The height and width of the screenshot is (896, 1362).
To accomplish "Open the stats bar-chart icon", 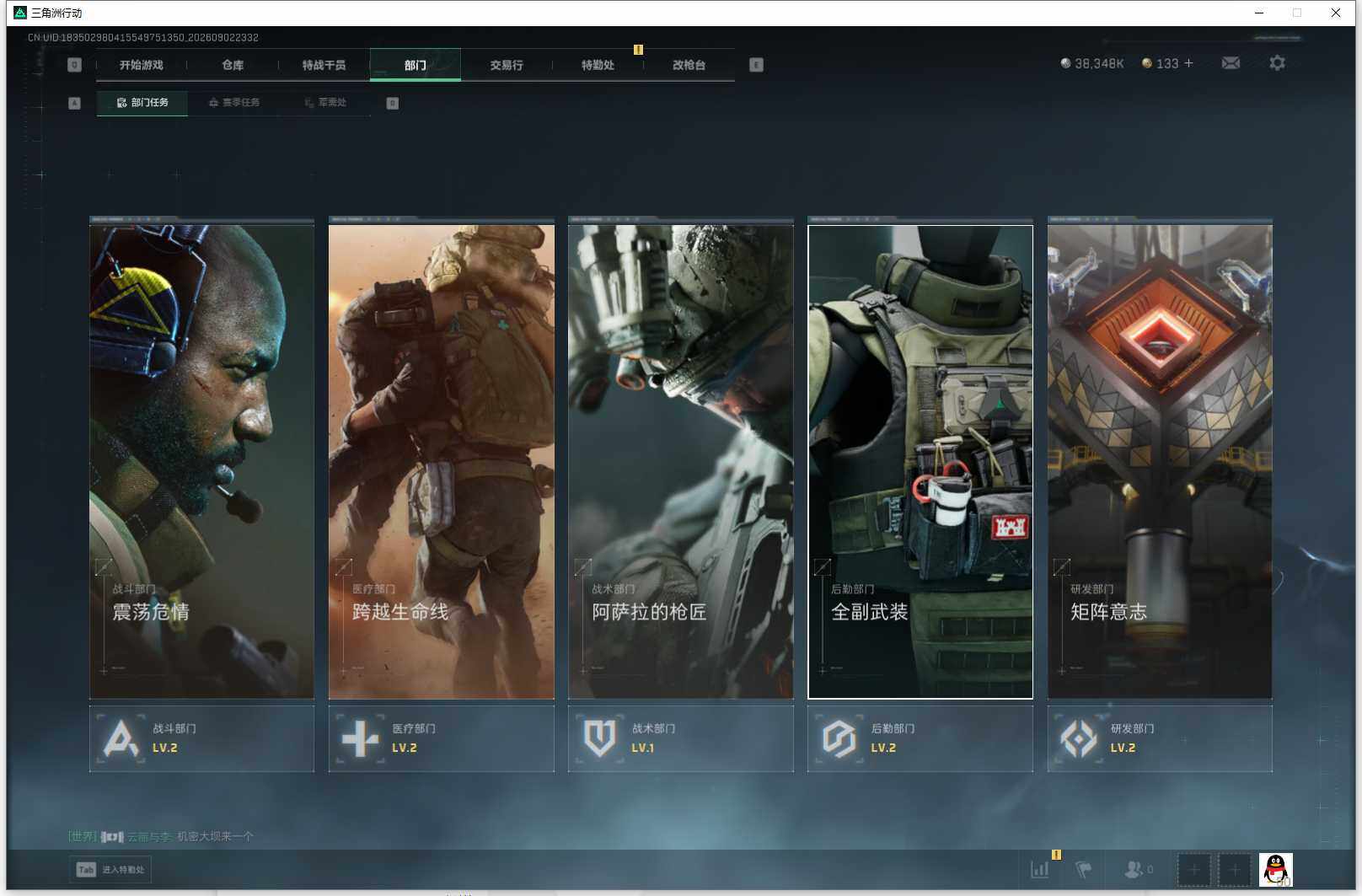I will (1040, 869).
